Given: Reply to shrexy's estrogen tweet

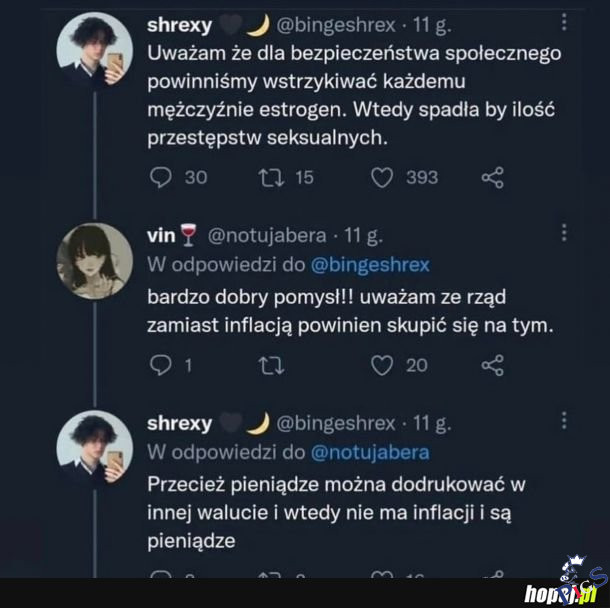Looking at the screenshot, I should pyautogui.click(x=160, y=177).
